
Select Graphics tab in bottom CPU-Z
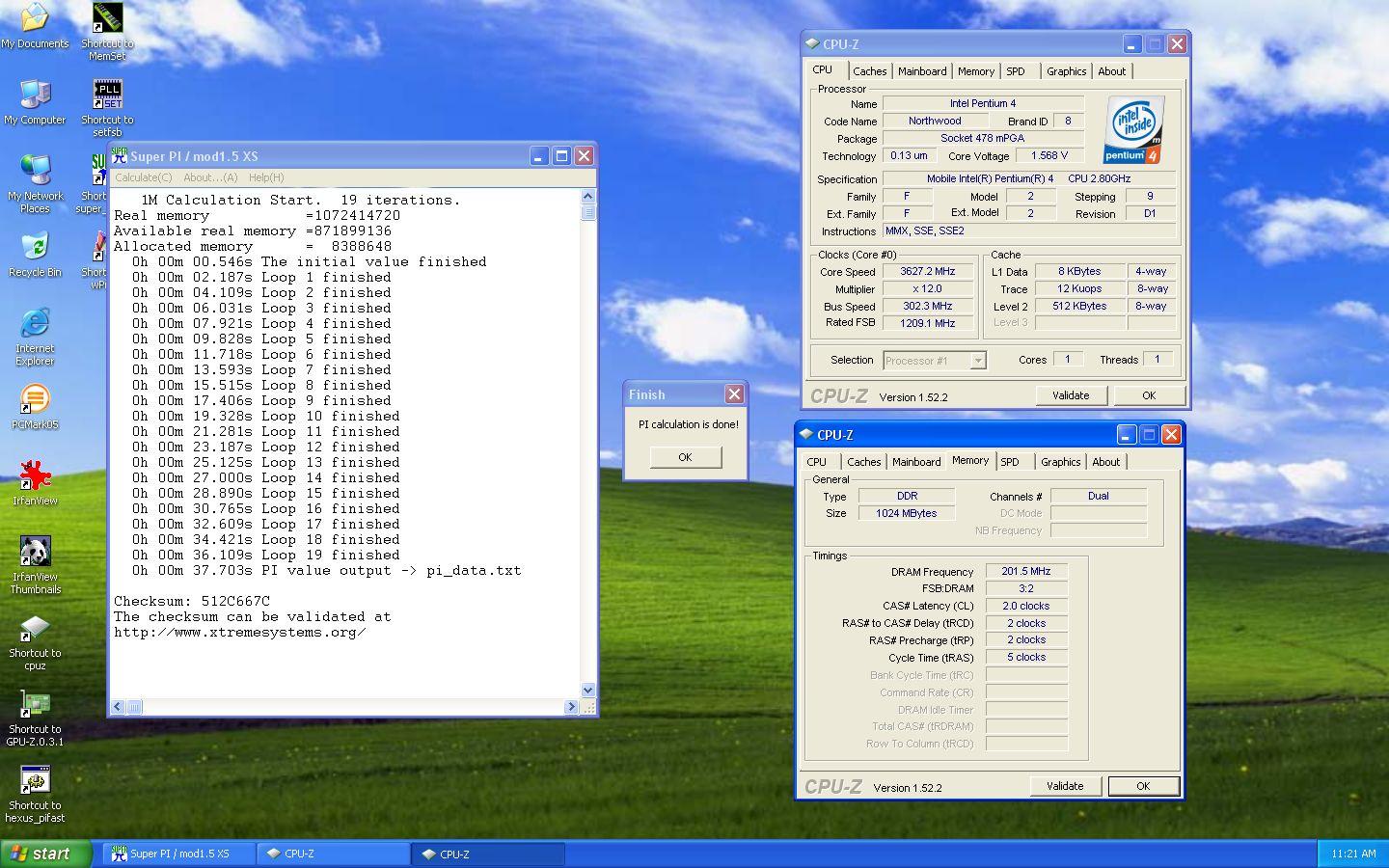pyautogui.click(x=1060, y=462)
